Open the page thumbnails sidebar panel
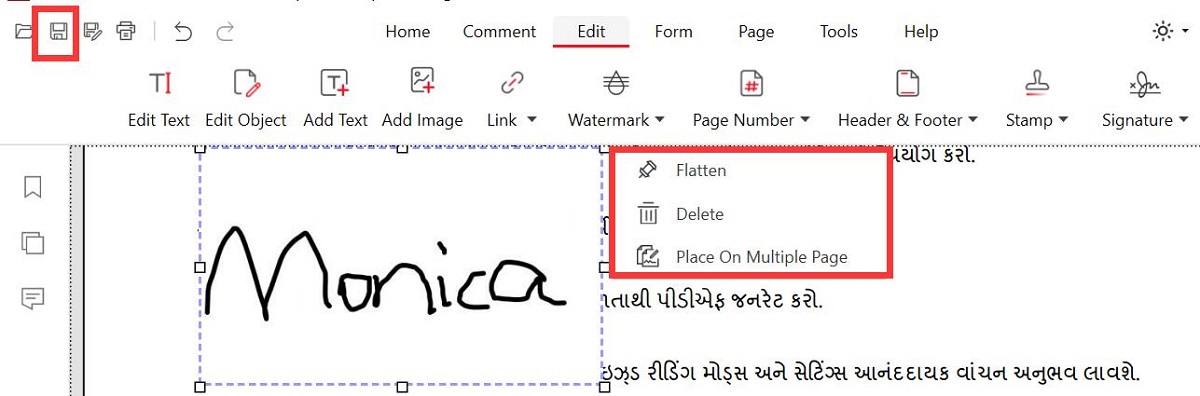This screenshot has height=396, width=1200. click(x=33, y=242)
